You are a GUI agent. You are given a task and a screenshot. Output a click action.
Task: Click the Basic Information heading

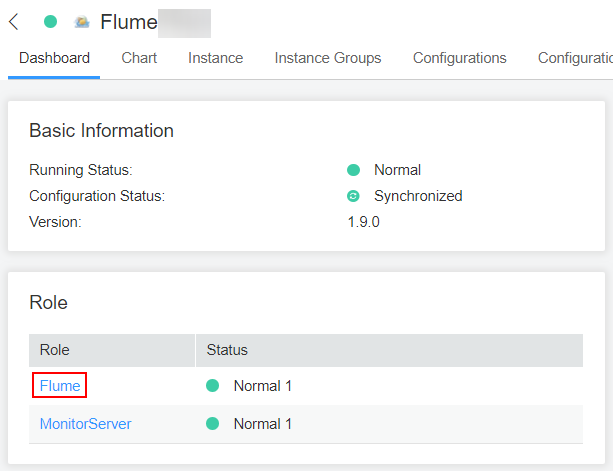(101, 131)
